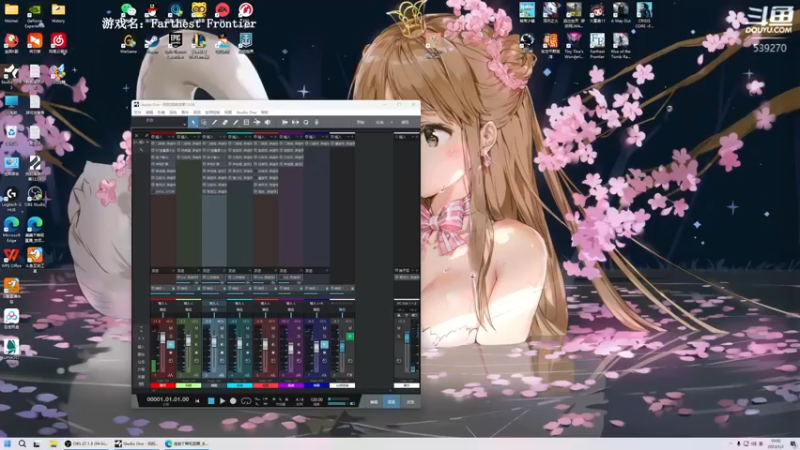Open the QQ penguin desktop icon
800x450 pixels.
click(152, 10)
